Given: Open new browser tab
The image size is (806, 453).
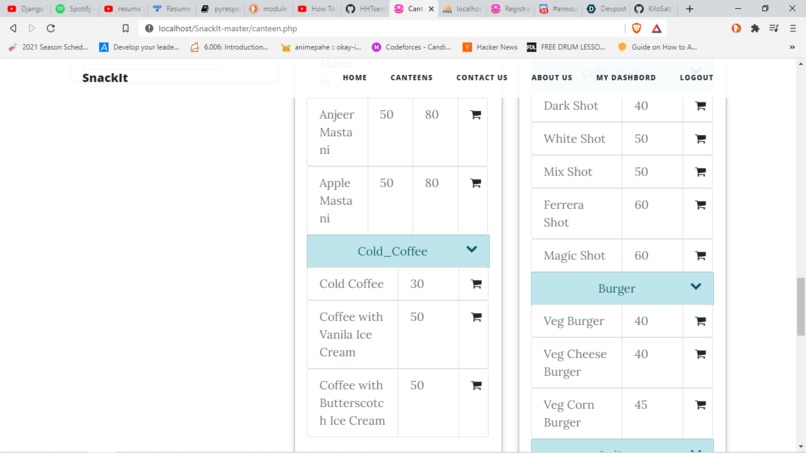Looking at the screenshot, I should coord(689,9).
